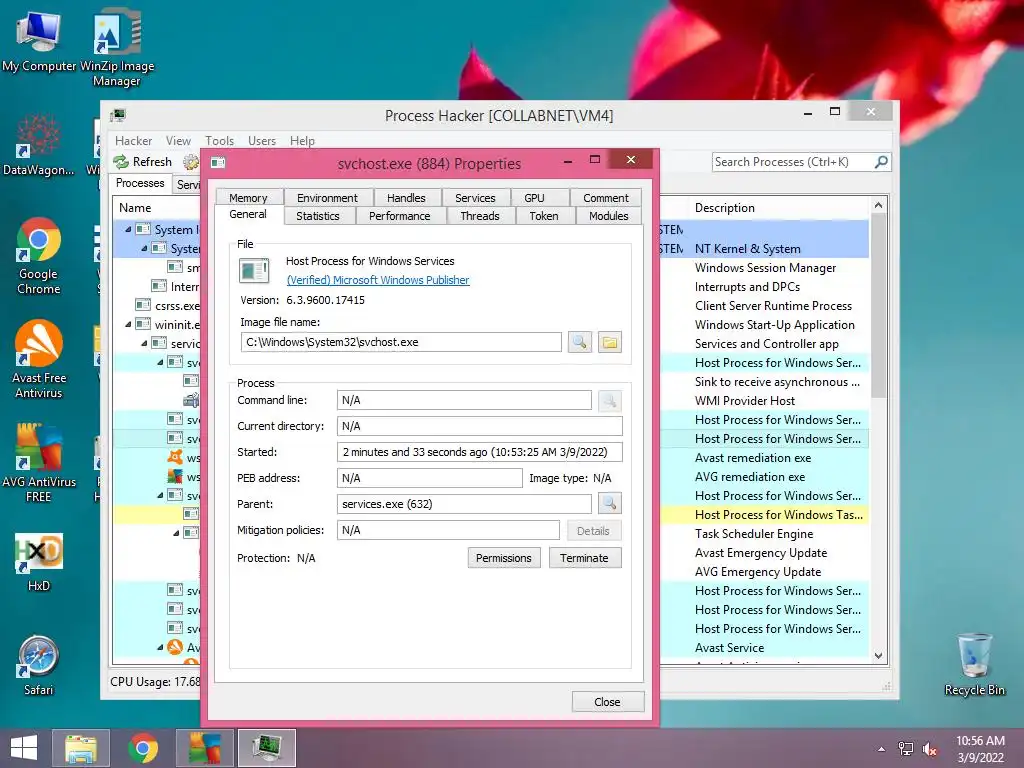Click the Close button in Properties dialog
Screen dimensions: 1024x768
click(607, 701)
